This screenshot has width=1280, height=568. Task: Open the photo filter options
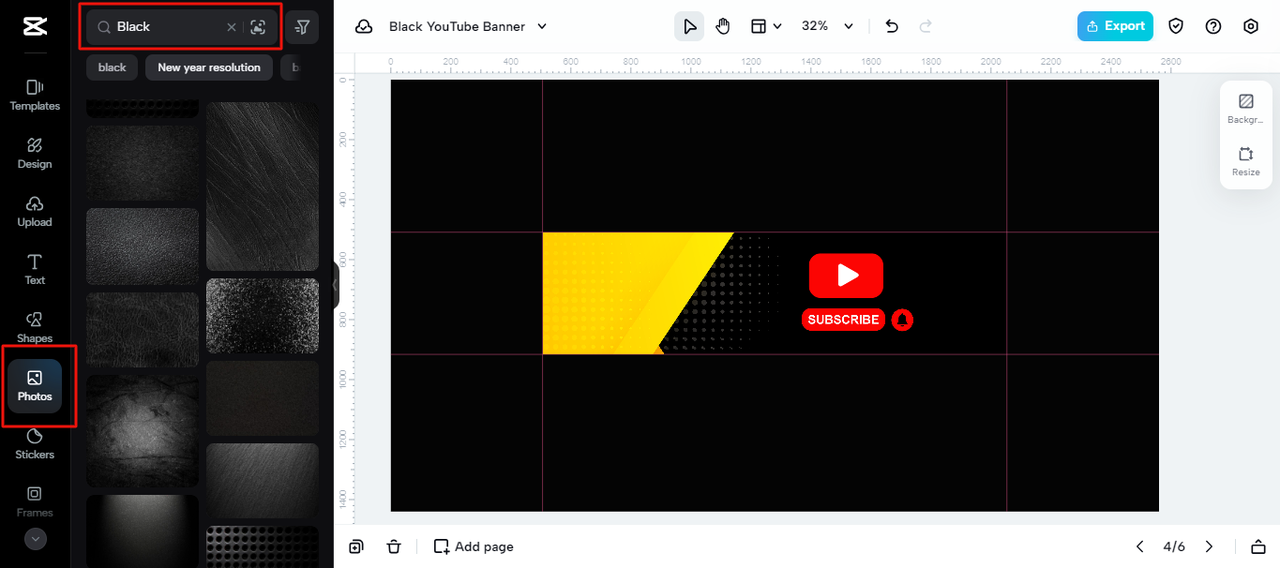click(302, 27)
